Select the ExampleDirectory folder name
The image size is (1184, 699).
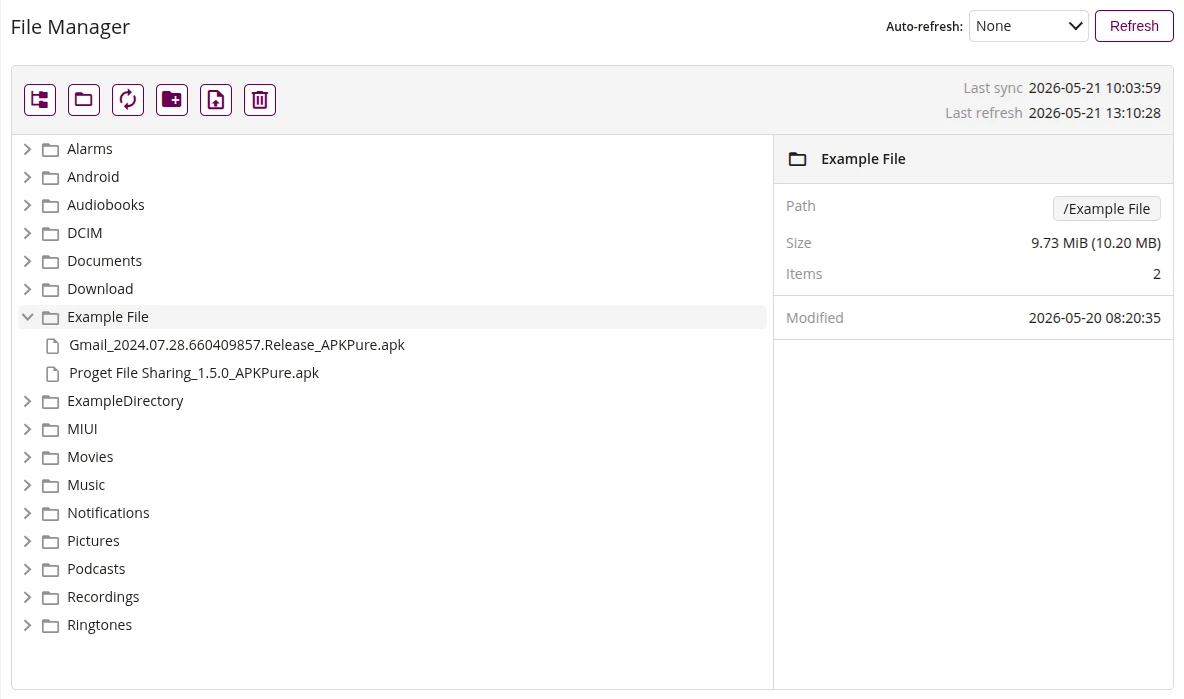coord(125,400)
